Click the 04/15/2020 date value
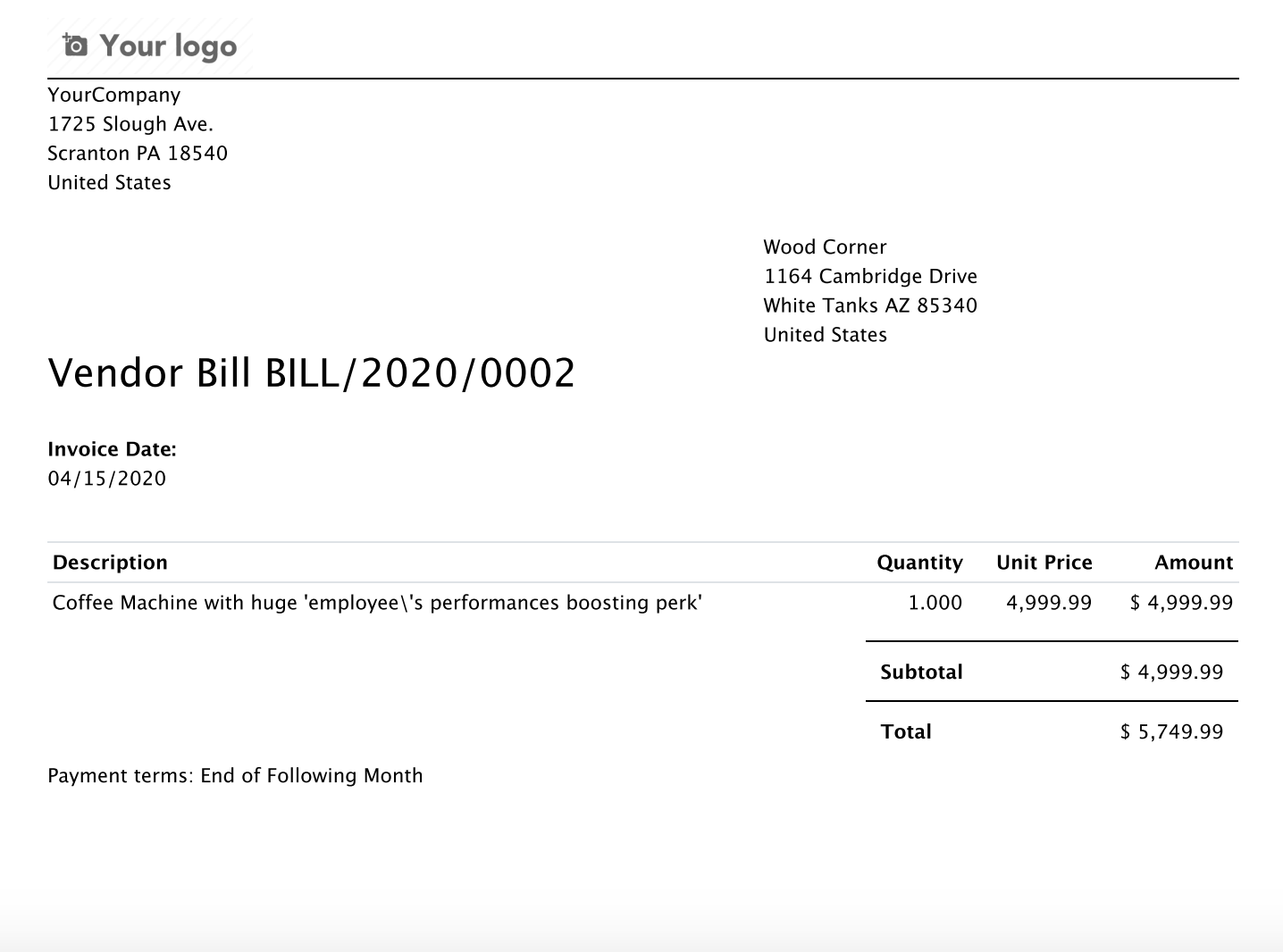1283x952 pixels. 107,479
